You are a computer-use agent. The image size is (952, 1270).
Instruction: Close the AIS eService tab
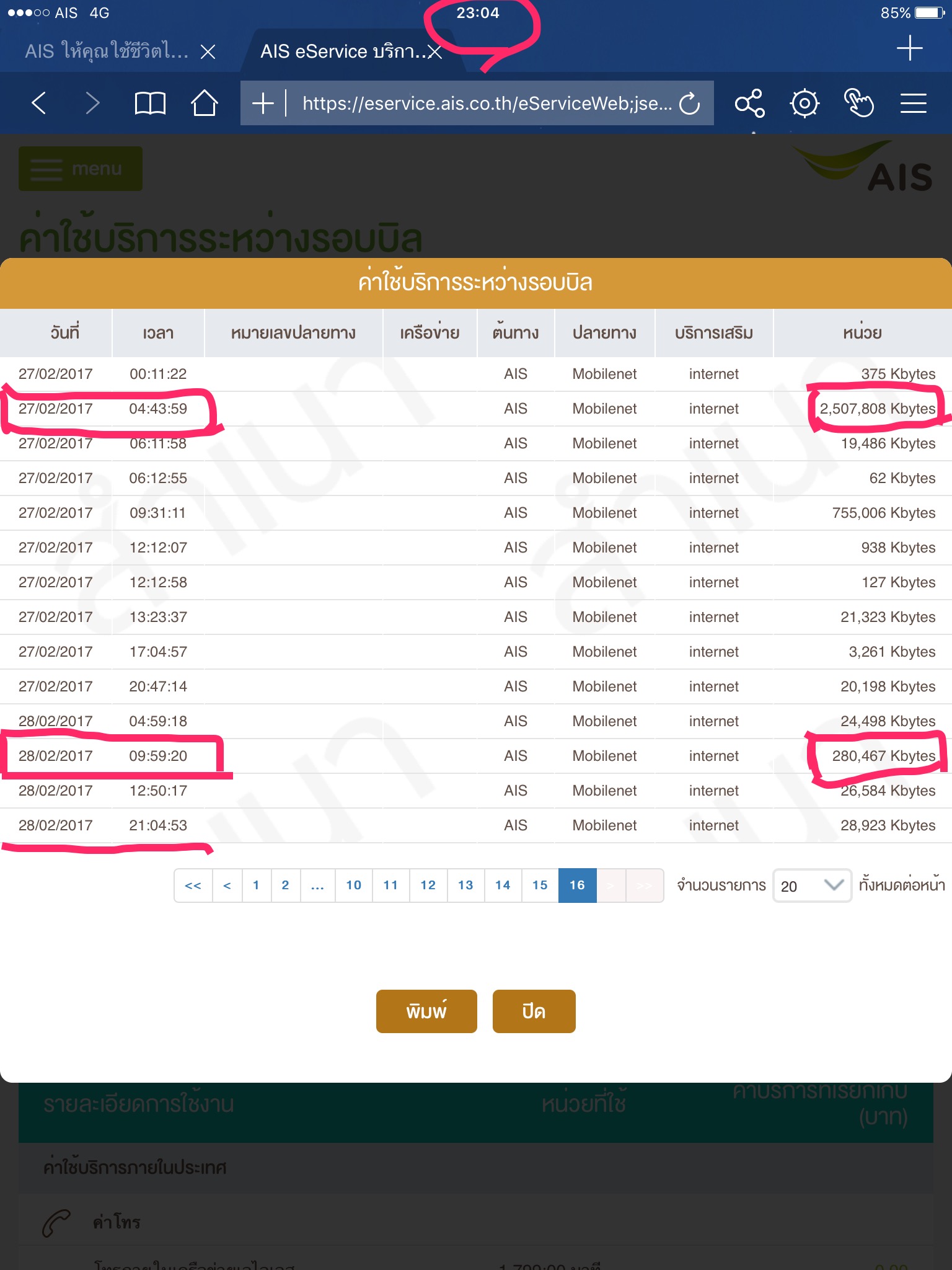435,51
